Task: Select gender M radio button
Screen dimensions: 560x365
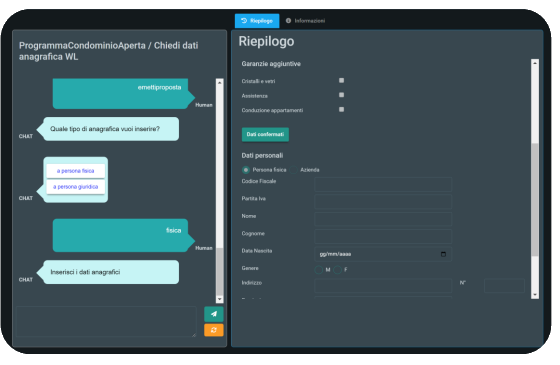Action: click(319, 270)
